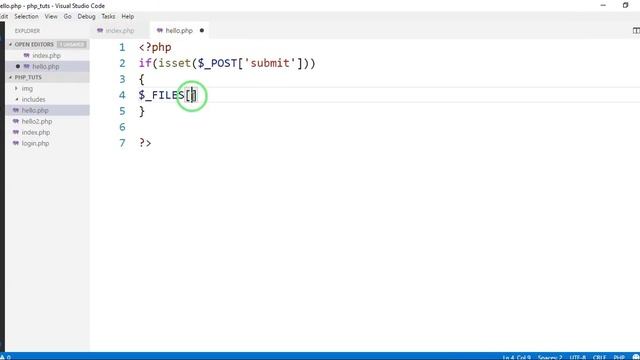640x360 pixels.
Task: Click the opening brace on line 3
Action: pyautogui.click(x=142, y=79)
